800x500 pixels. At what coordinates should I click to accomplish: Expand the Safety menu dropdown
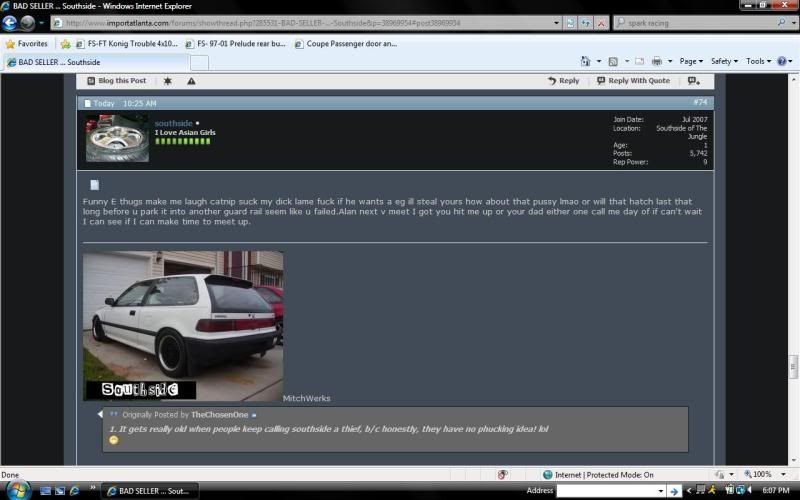pyautogui.click(x=724, y=61)
